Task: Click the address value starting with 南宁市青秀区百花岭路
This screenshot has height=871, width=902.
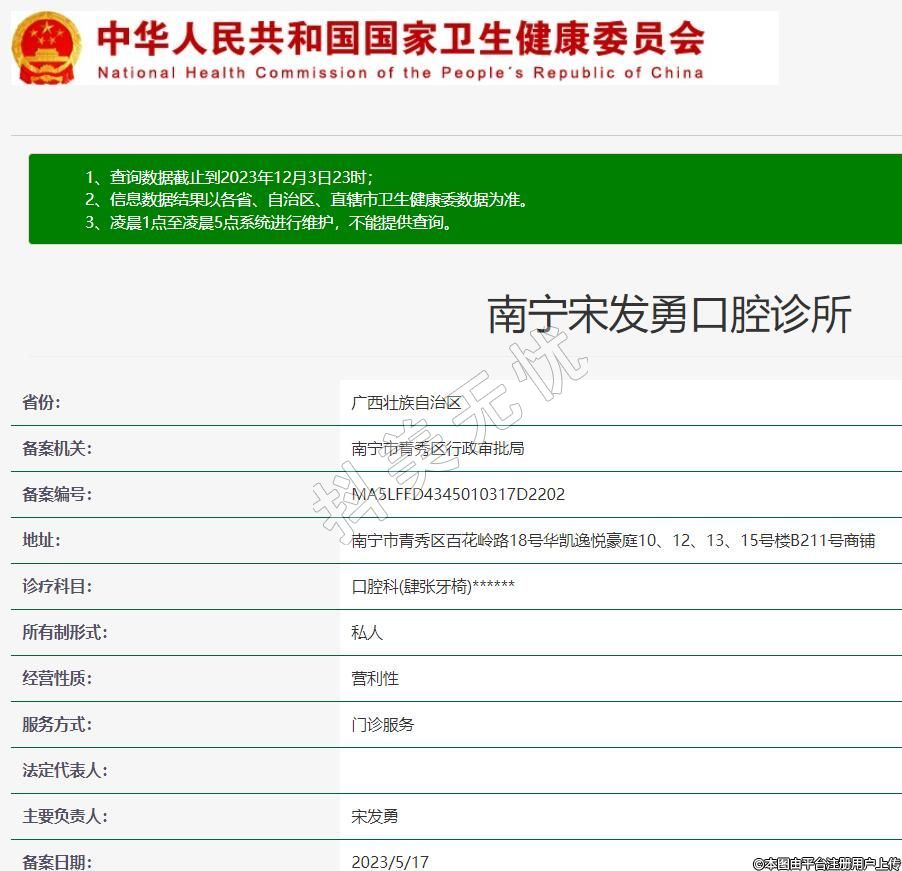Action: tap(613, 541)
